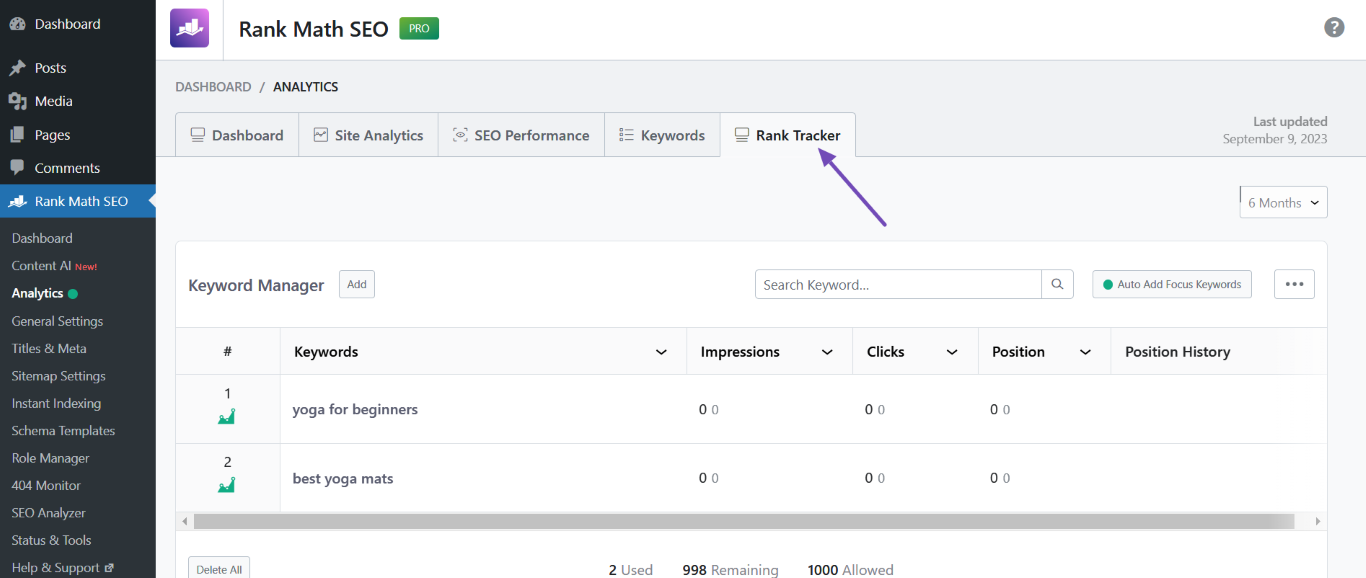Click scrollbar left arrow
This screenshot has width=1366, height=578.
pyautogui.click(x=184, y=521)
